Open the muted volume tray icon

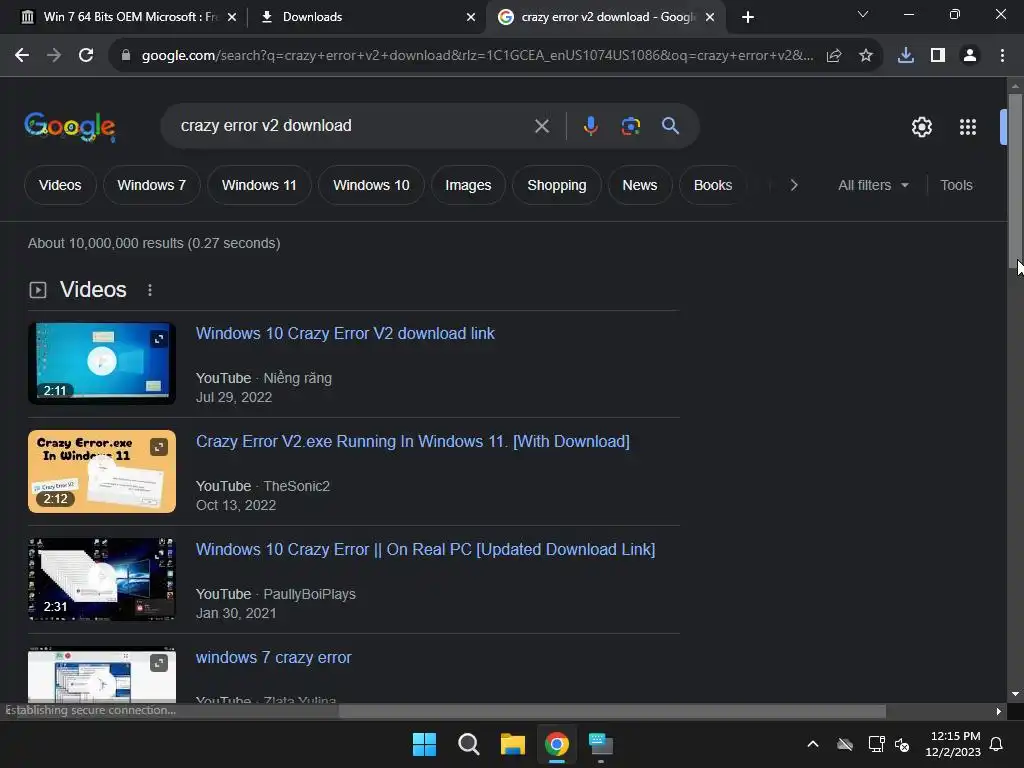[902, 744]
